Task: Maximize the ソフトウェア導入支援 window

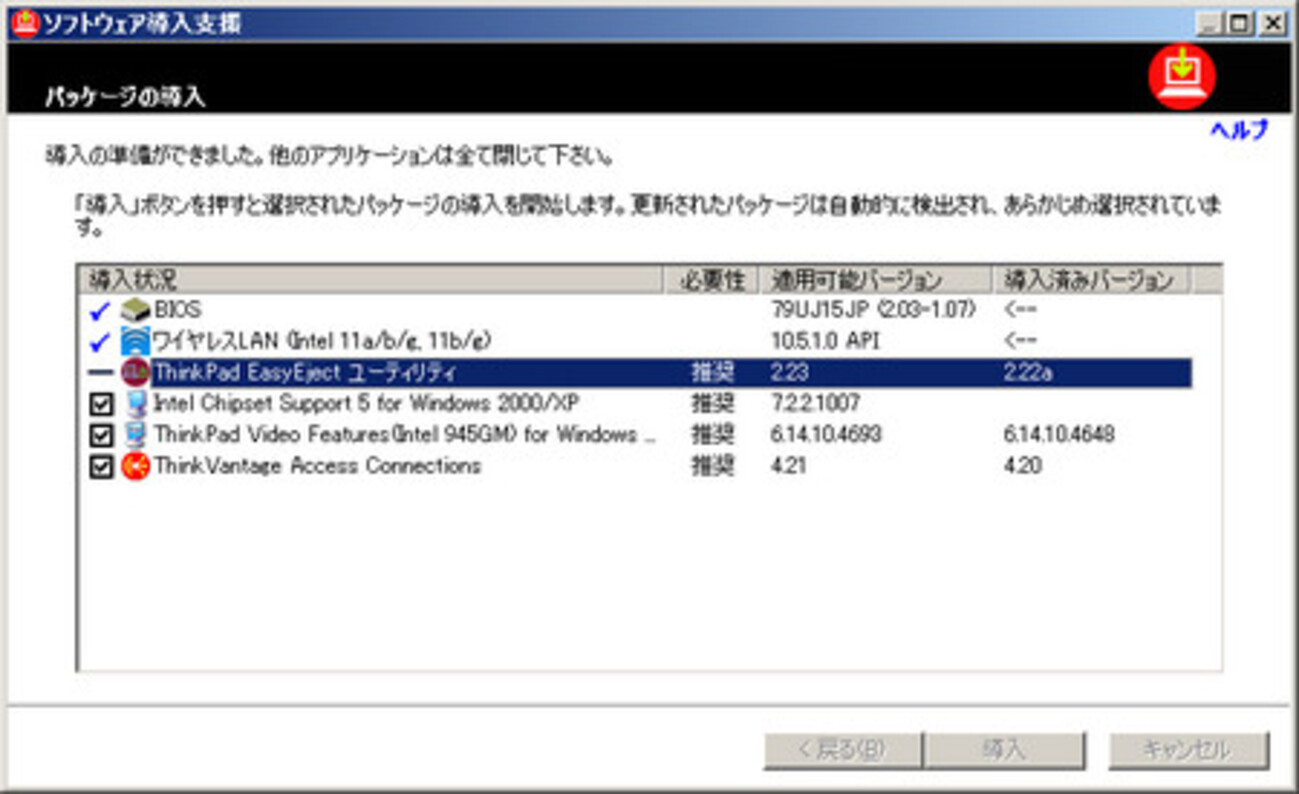Action: coord(1238,24)
